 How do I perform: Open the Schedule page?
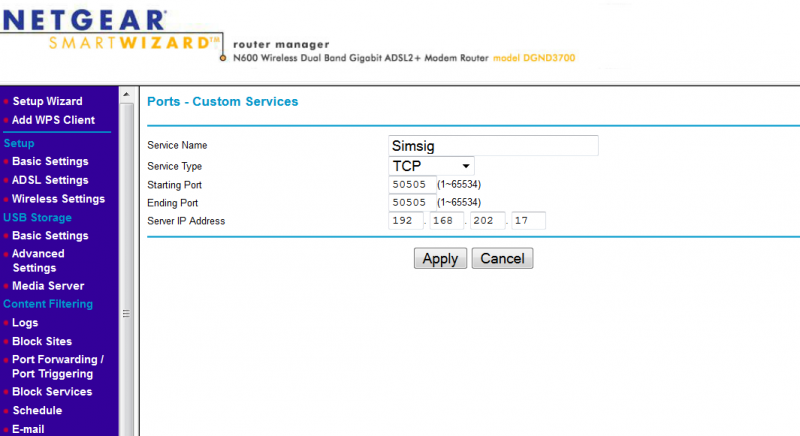37,411
